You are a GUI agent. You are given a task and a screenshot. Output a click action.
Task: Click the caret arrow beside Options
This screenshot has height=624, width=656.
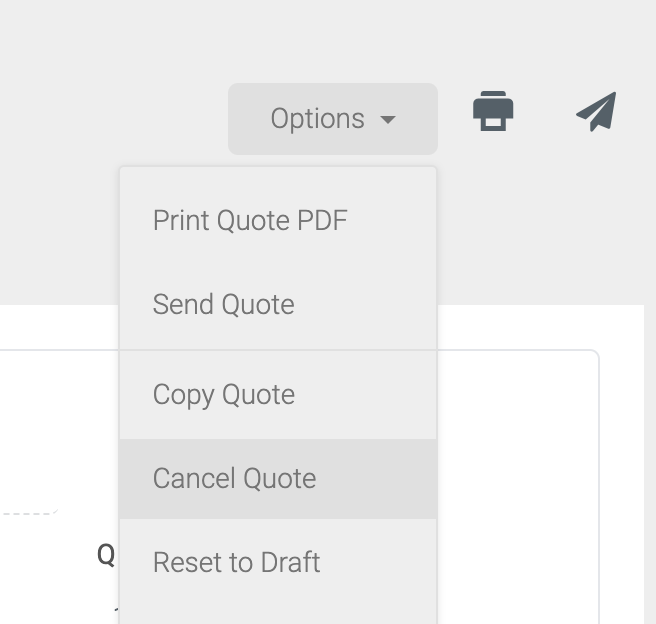pyautogui.click(x=388, y=120)
